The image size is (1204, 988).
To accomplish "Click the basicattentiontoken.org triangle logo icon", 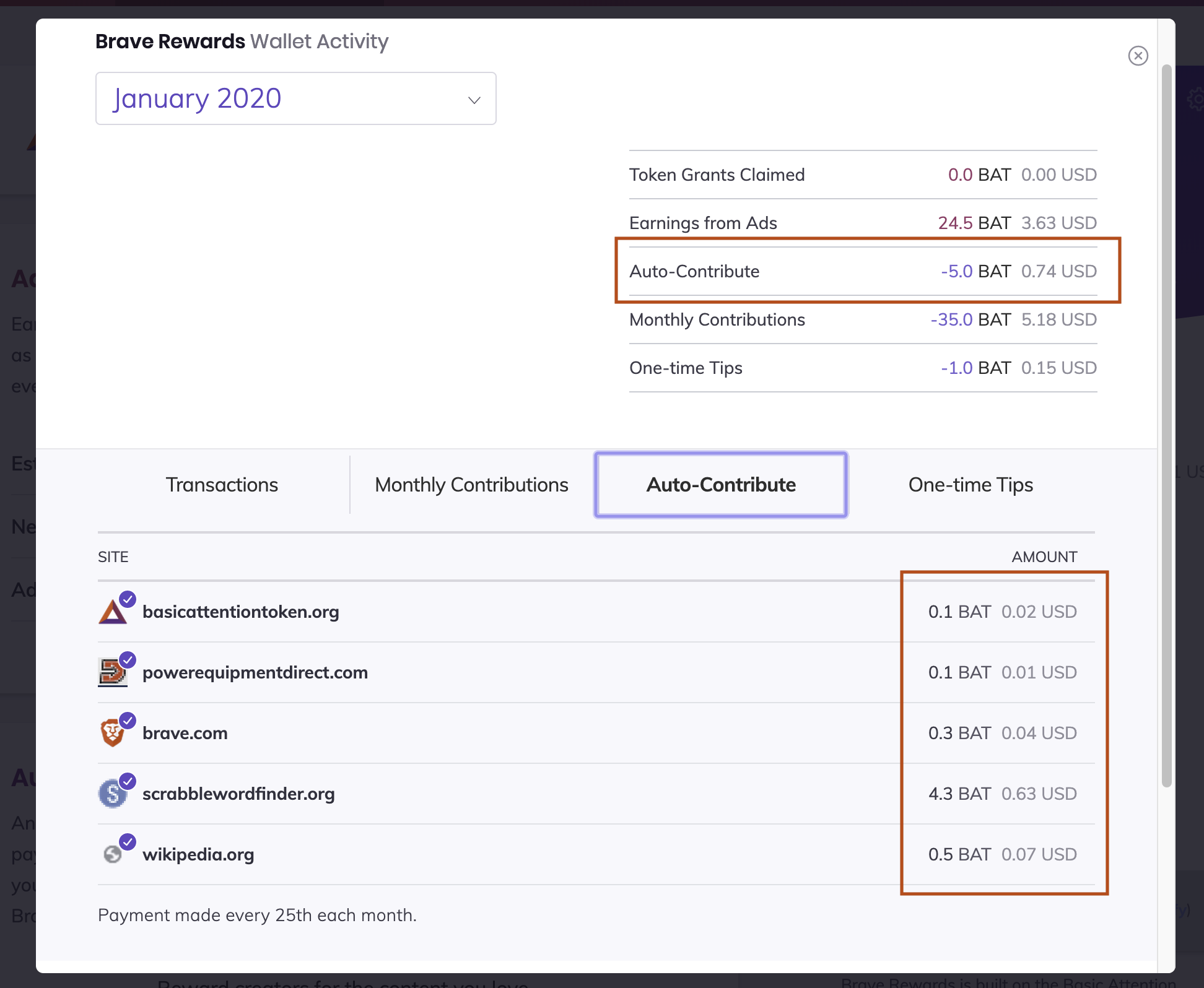I will tap(112, 613).
